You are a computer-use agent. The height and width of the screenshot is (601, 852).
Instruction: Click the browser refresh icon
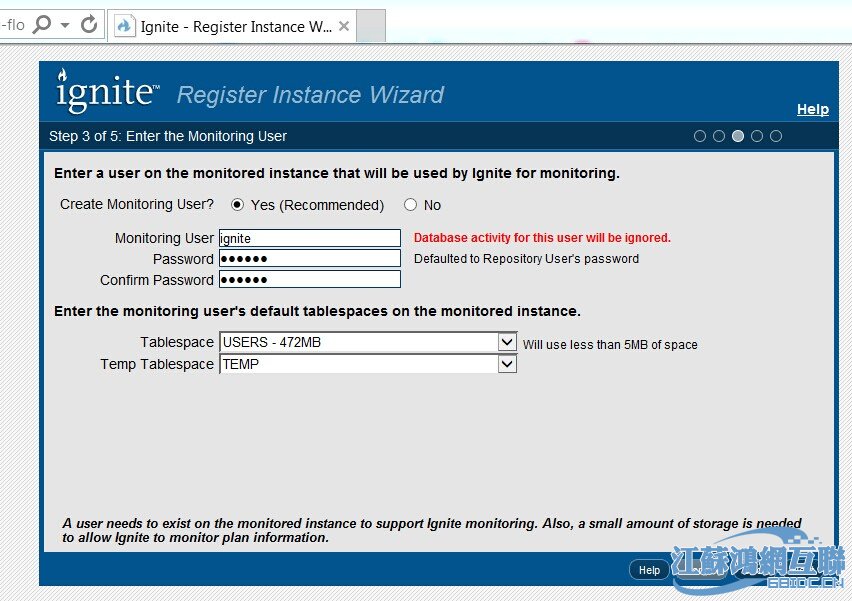89,24
